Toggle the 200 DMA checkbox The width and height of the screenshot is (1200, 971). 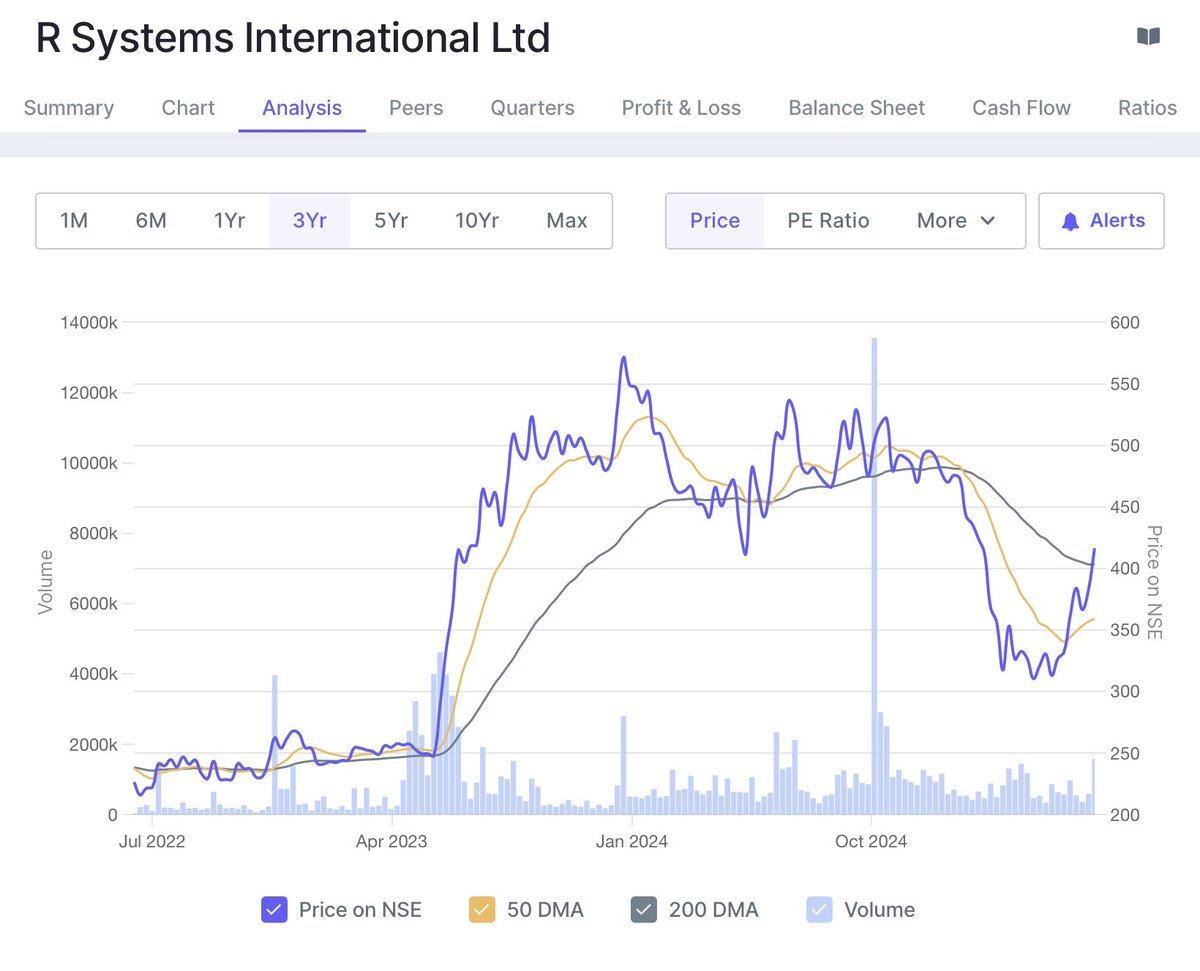tap(644, 910)
